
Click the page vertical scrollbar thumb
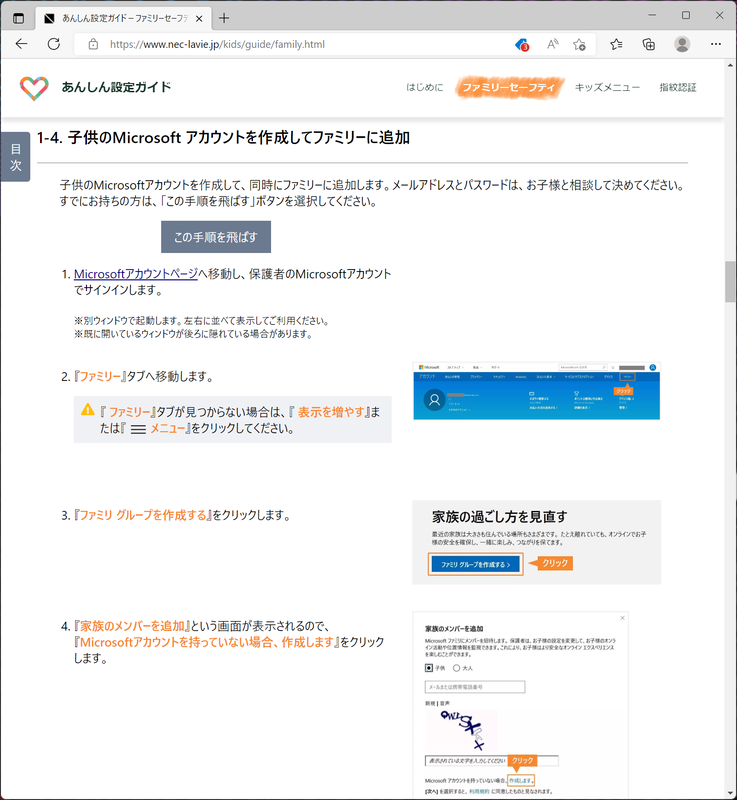pos(730,282)
